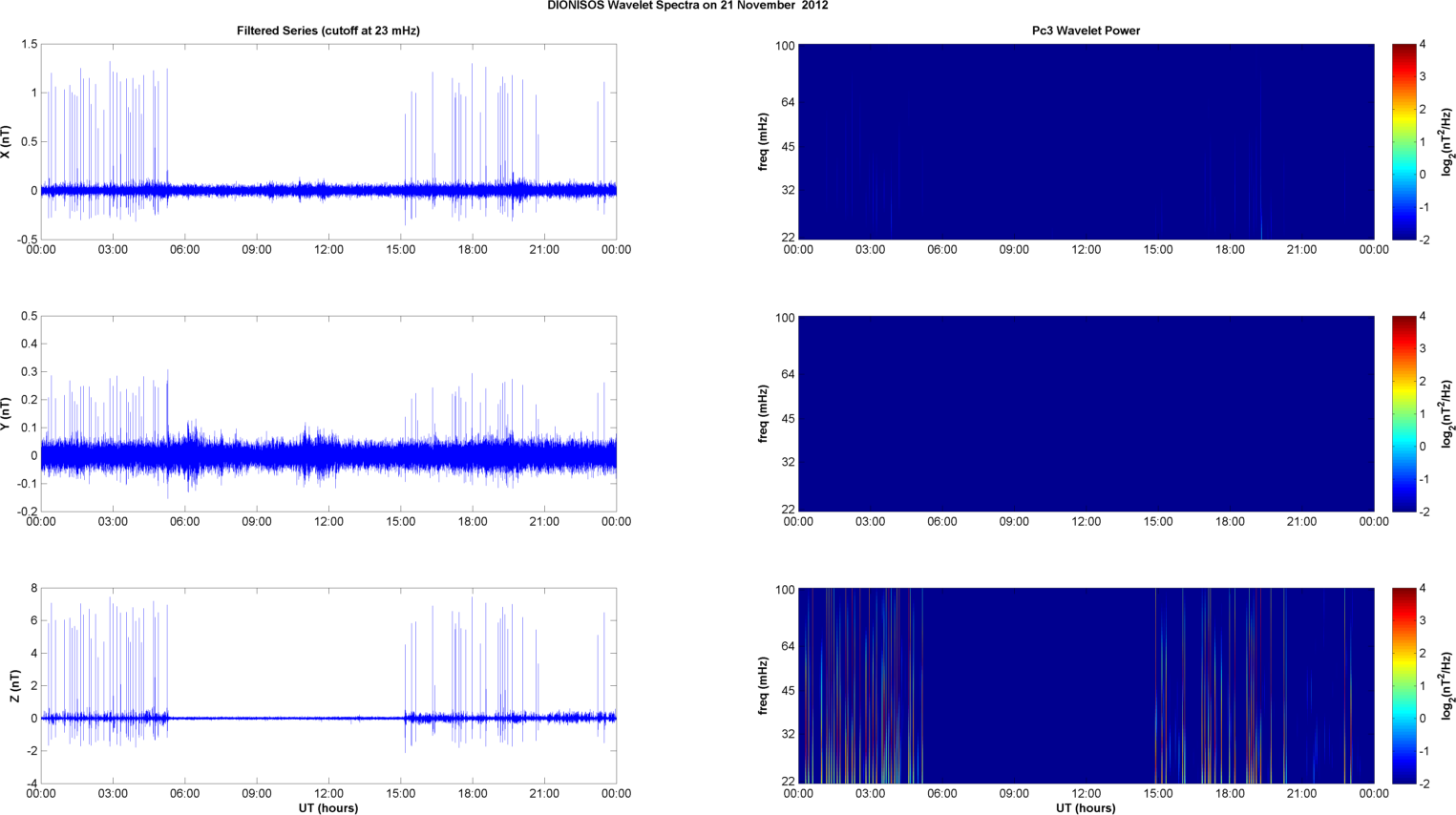Select the 'Filtered Series (cutoff at 23 mHz)' heading
This screenshot has height=815, width=1456.
(x=328, y=31)
